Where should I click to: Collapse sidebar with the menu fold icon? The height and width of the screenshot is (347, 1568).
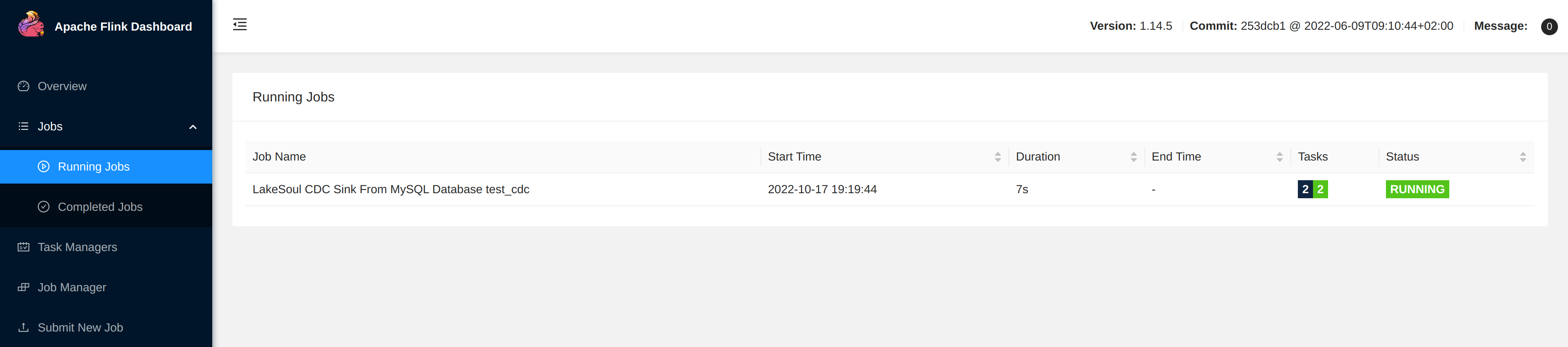[240, 24]
